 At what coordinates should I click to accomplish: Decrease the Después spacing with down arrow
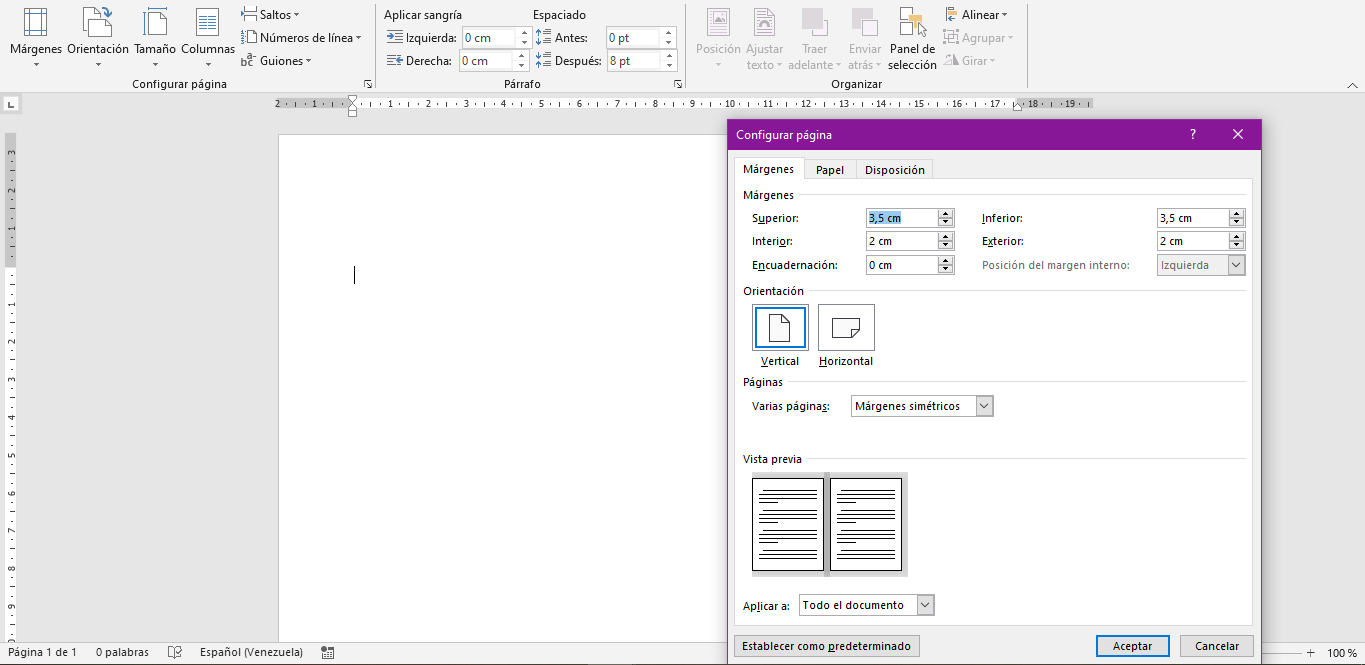(x=669, y=66)
